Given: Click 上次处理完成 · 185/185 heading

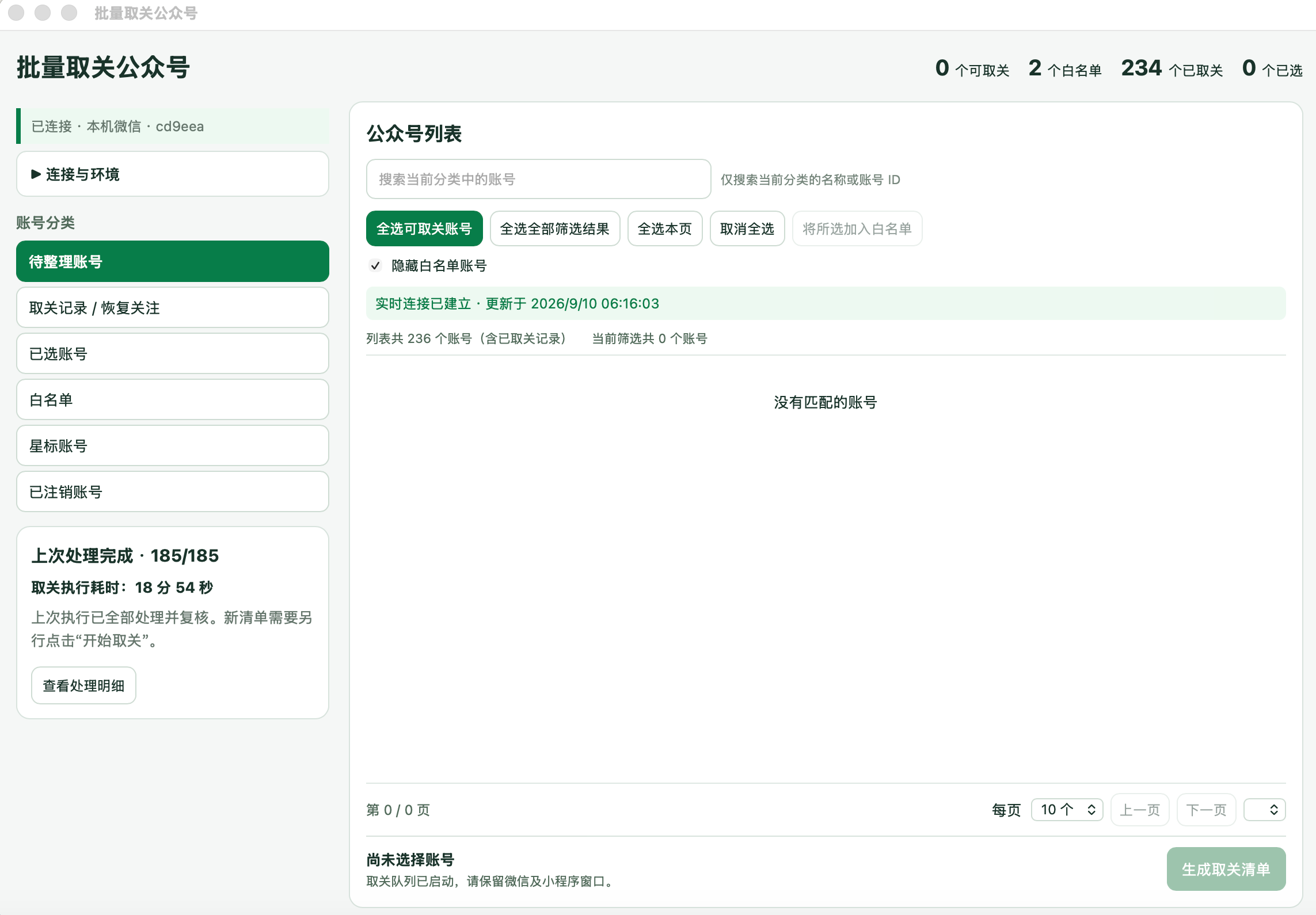Looking at the screenshot, I should coord(125,555).
